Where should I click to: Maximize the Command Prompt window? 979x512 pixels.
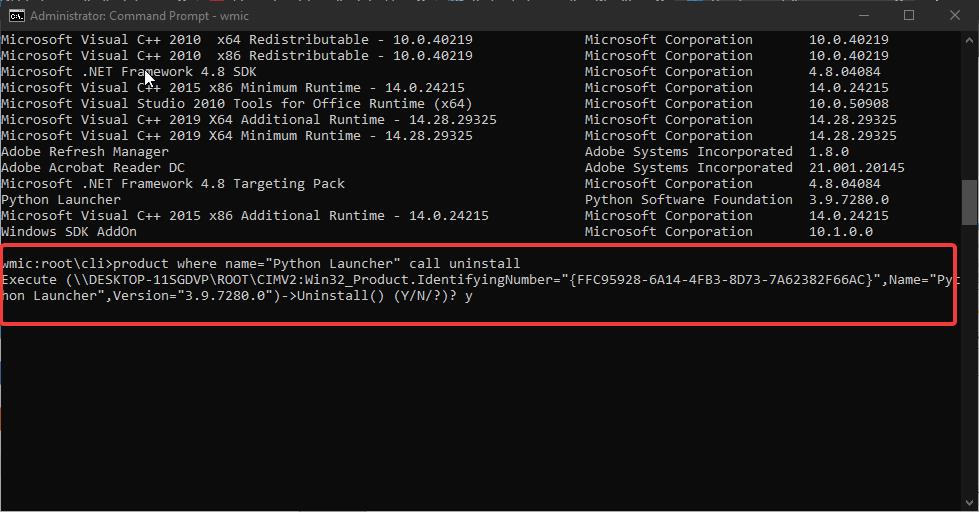point(909,15)
